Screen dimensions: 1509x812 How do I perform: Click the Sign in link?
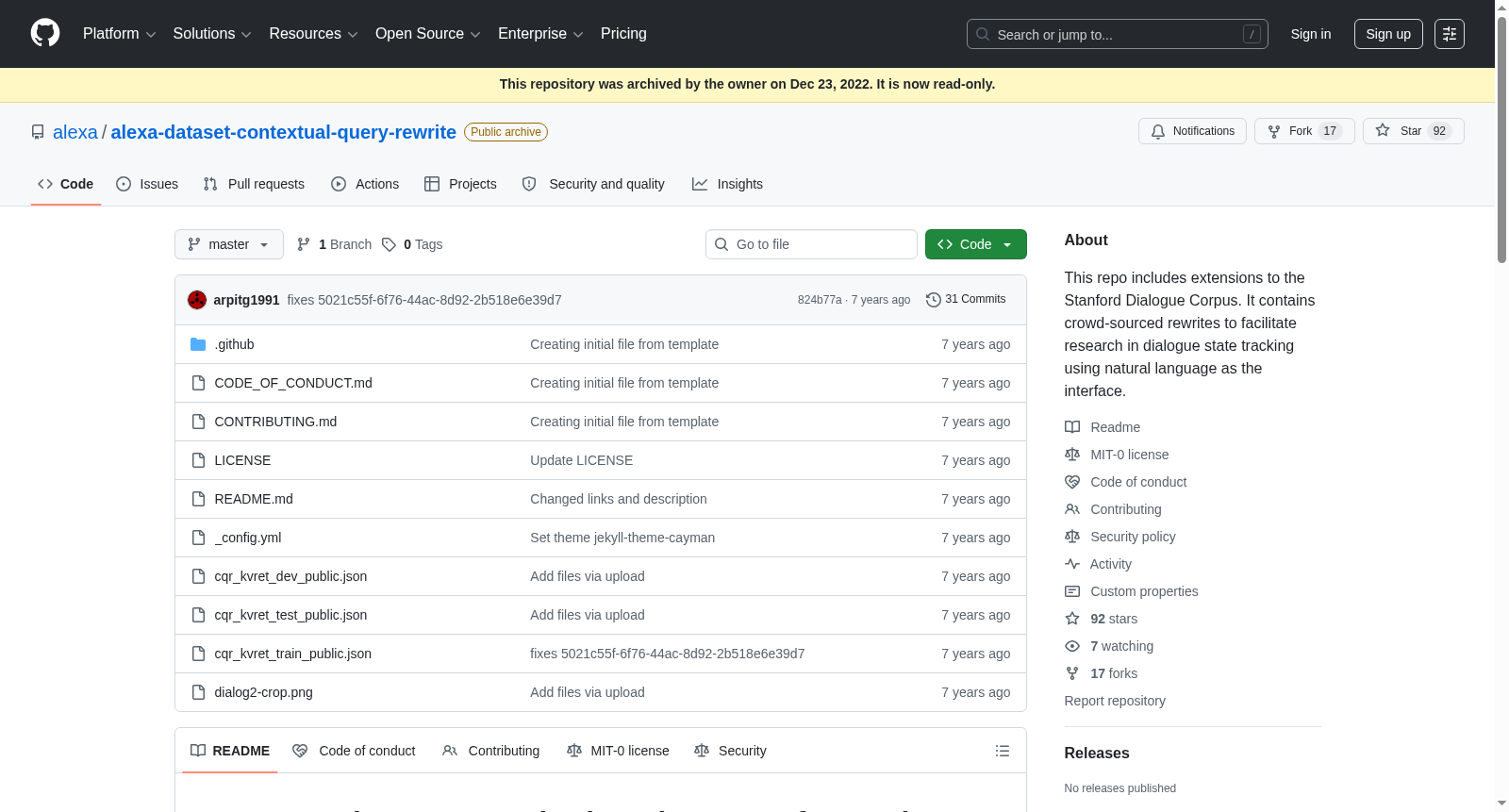point(1311,34)
